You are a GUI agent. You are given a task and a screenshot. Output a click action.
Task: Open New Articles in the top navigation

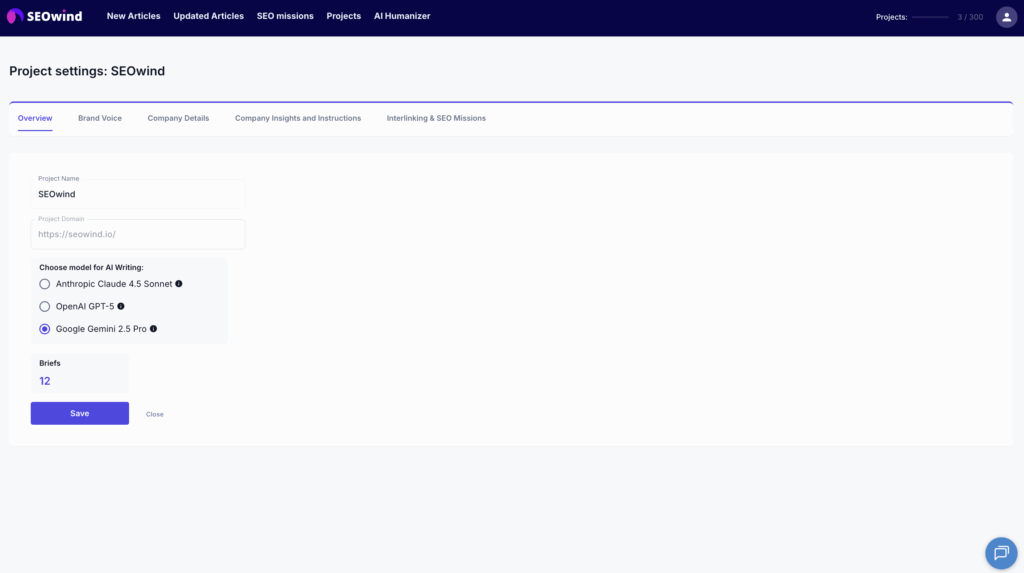[133, 16]
